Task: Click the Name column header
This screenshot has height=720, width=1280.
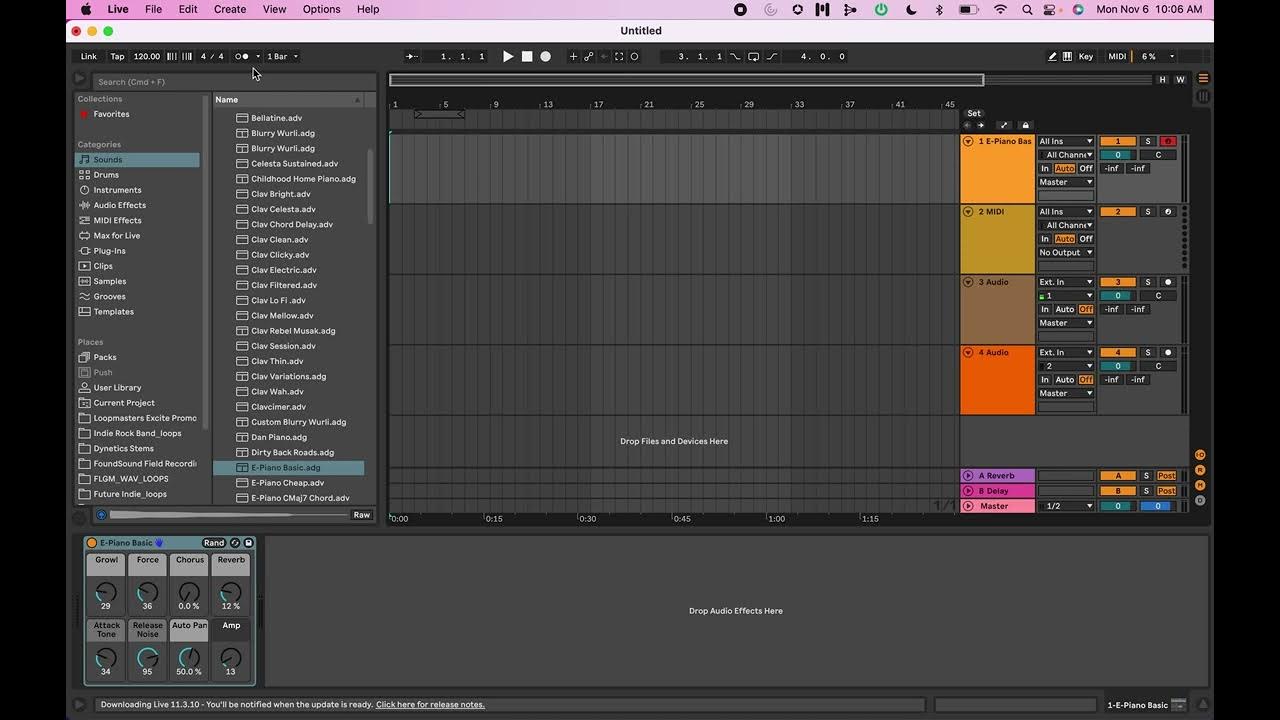Action: click(x=288, y=100)
